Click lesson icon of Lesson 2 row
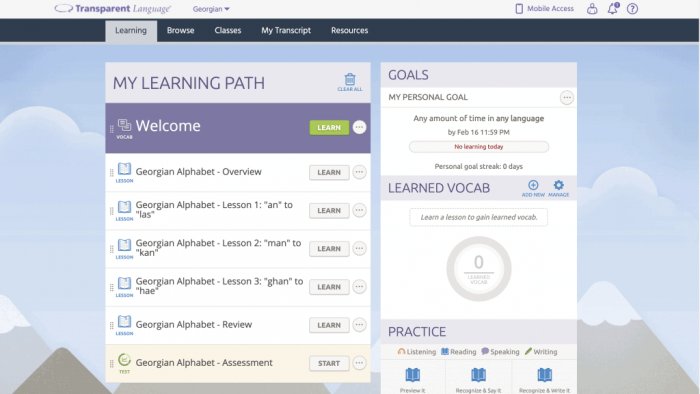 click(124, 249)
